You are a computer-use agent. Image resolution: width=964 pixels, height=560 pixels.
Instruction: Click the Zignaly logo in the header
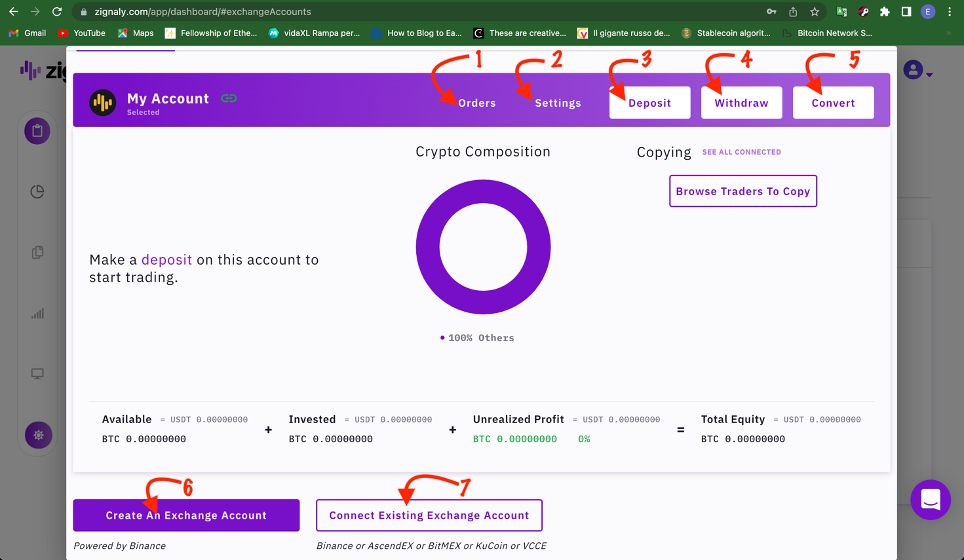click(x=43, y=71)
